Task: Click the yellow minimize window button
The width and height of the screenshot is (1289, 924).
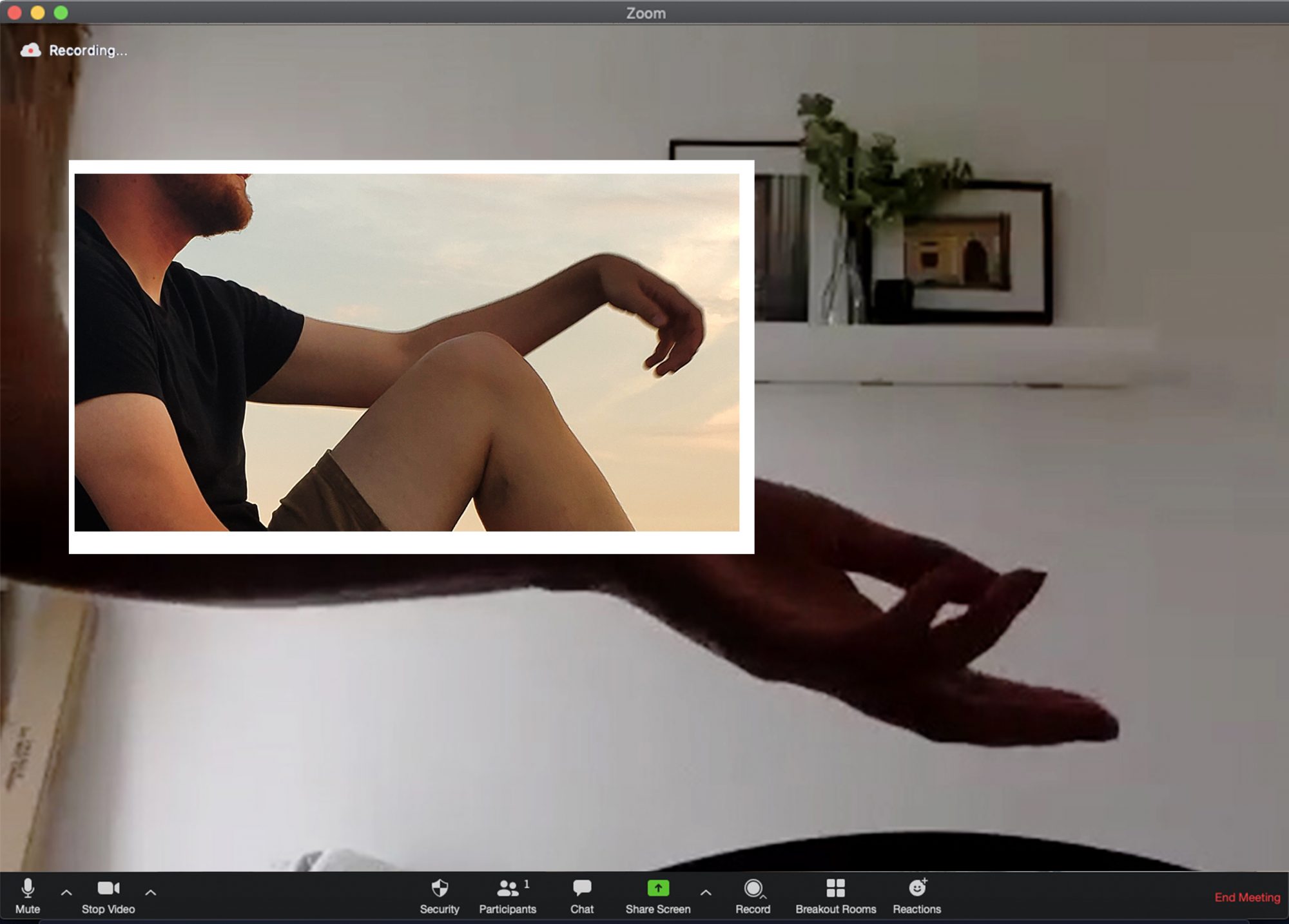Action: pos(37,13)
